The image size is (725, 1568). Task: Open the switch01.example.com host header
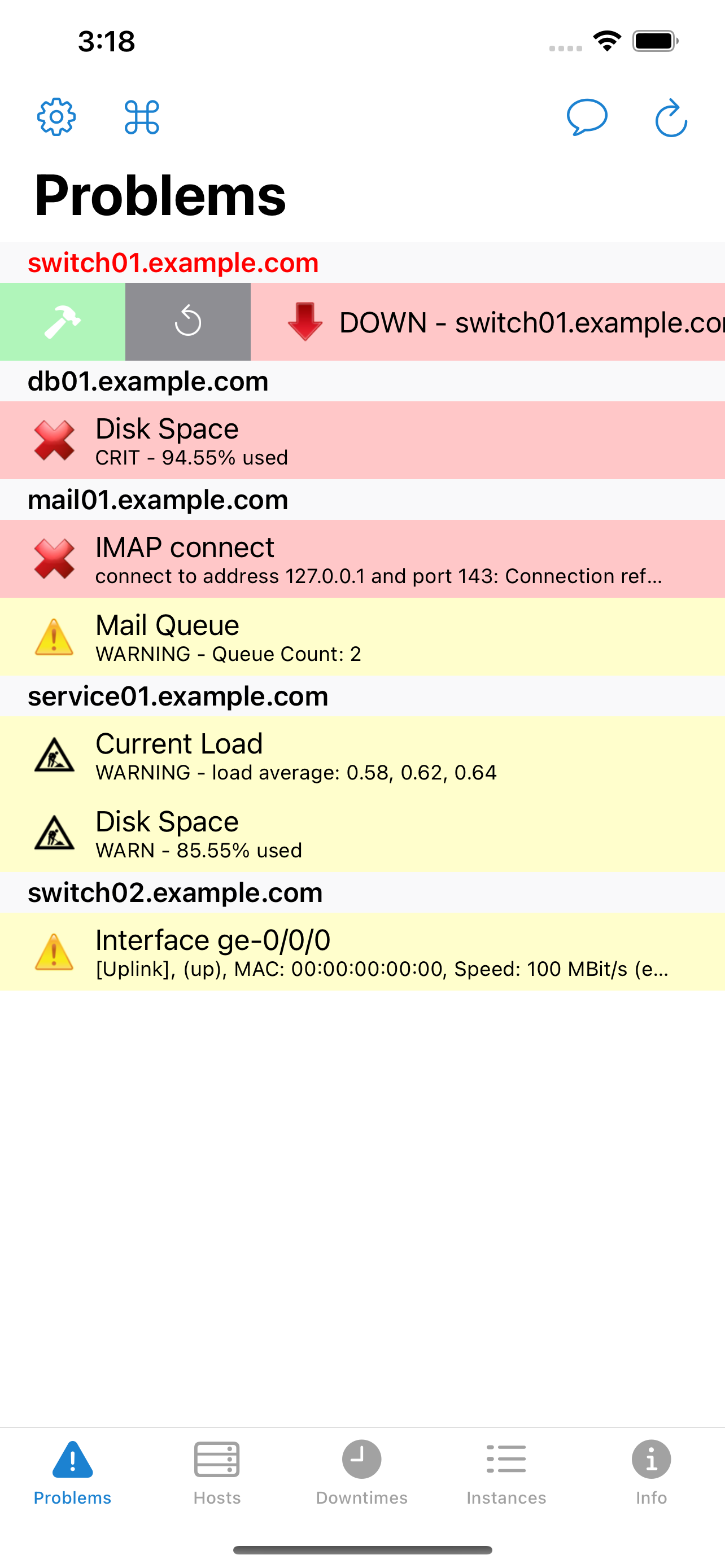(173, 263)
